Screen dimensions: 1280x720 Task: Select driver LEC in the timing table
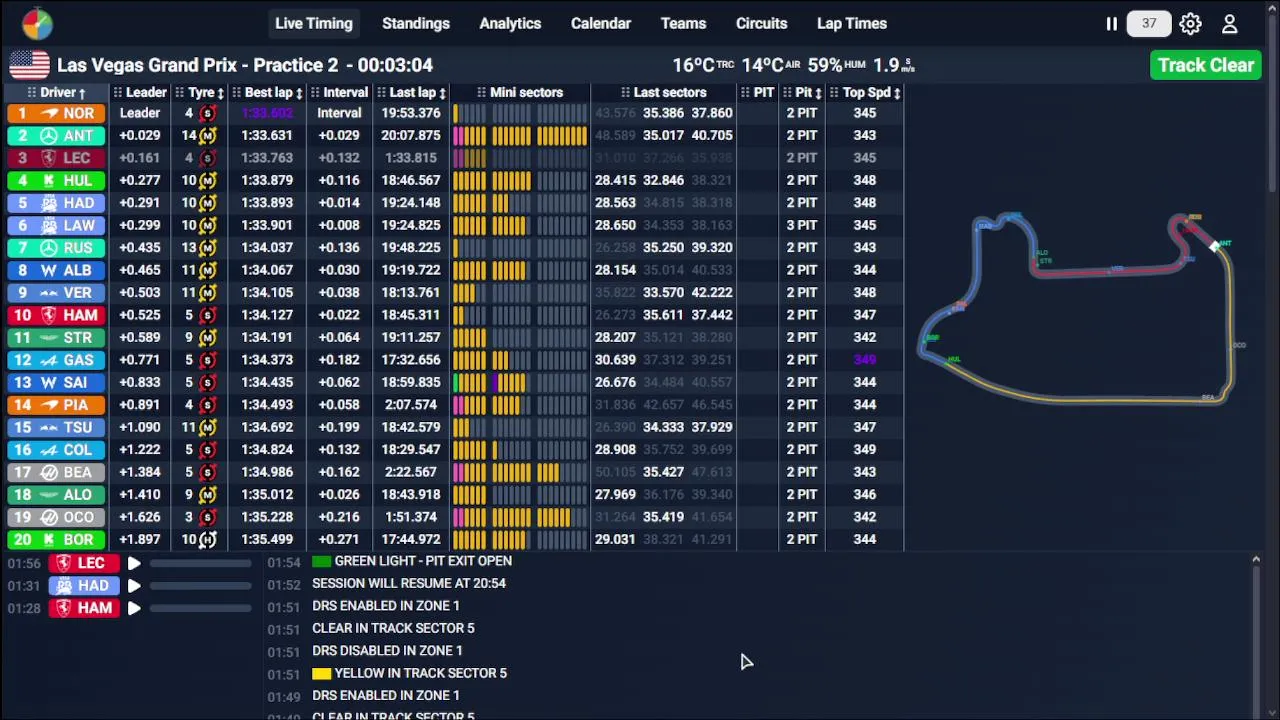point(57,158)
